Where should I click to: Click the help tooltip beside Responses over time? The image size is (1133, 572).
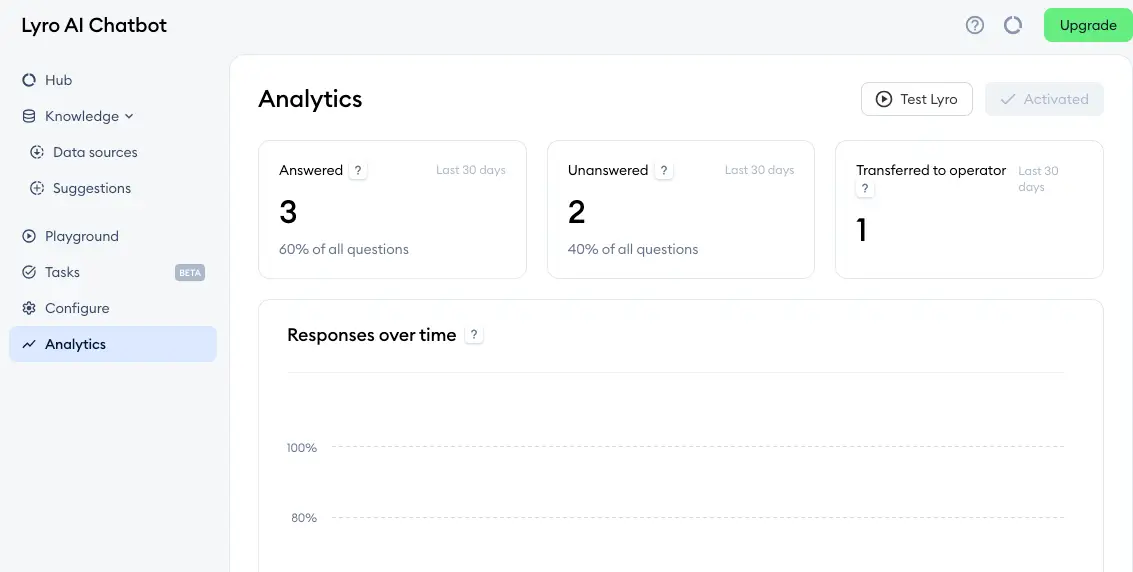[x=474, y=335]
